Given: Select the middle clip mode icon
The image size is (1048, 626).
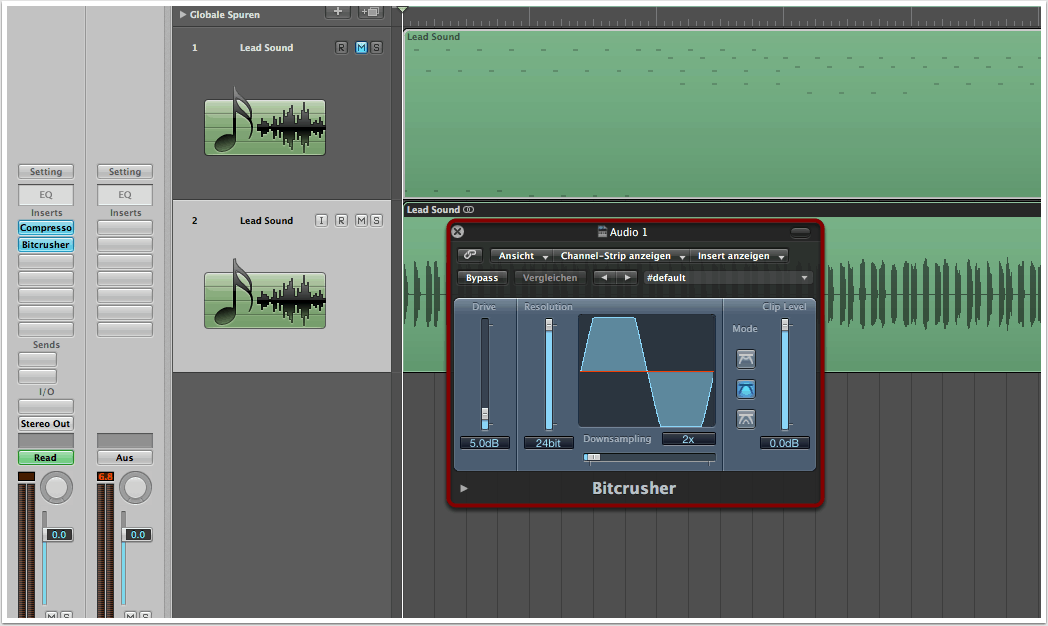Looking at the screenshot, I should pyautogui.click(x=746, y=389).
